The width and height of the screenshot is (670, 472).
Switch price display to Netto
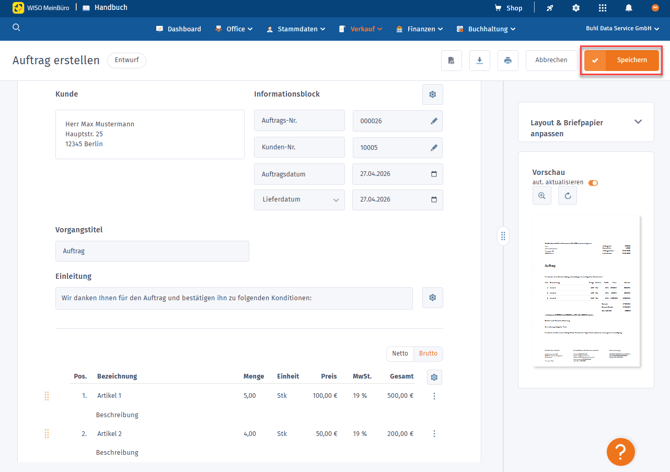pyautogui.click(x=400, y=354)
